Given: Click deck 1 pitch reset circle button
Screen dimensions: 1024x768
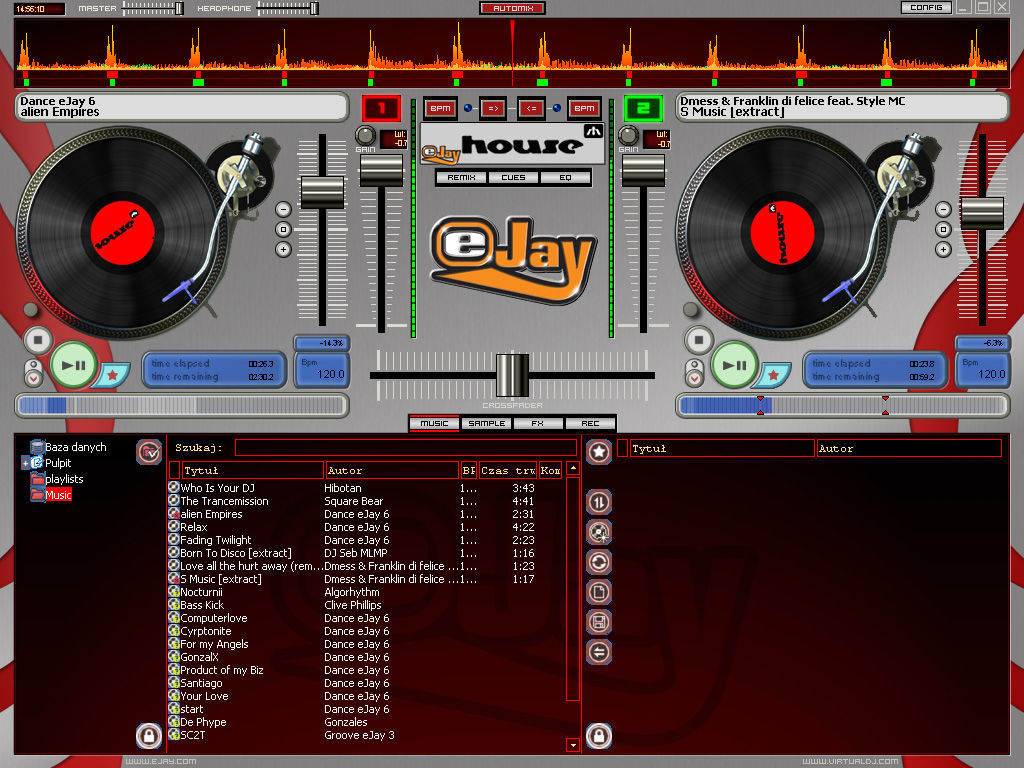Looking at the screenshot, I should click(283, 229).
